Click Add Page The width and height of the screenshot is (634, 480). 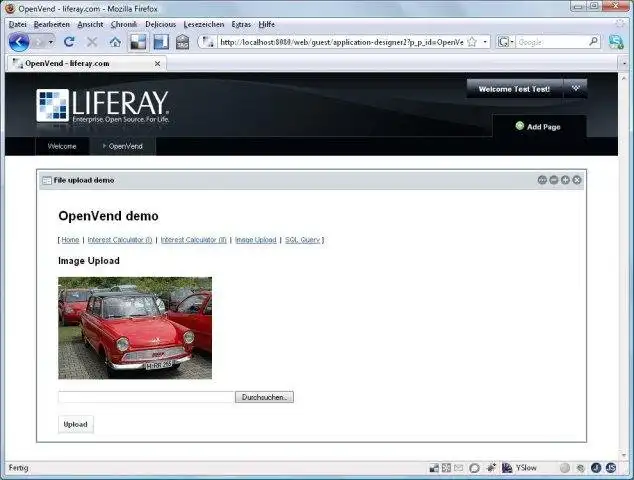538,127
